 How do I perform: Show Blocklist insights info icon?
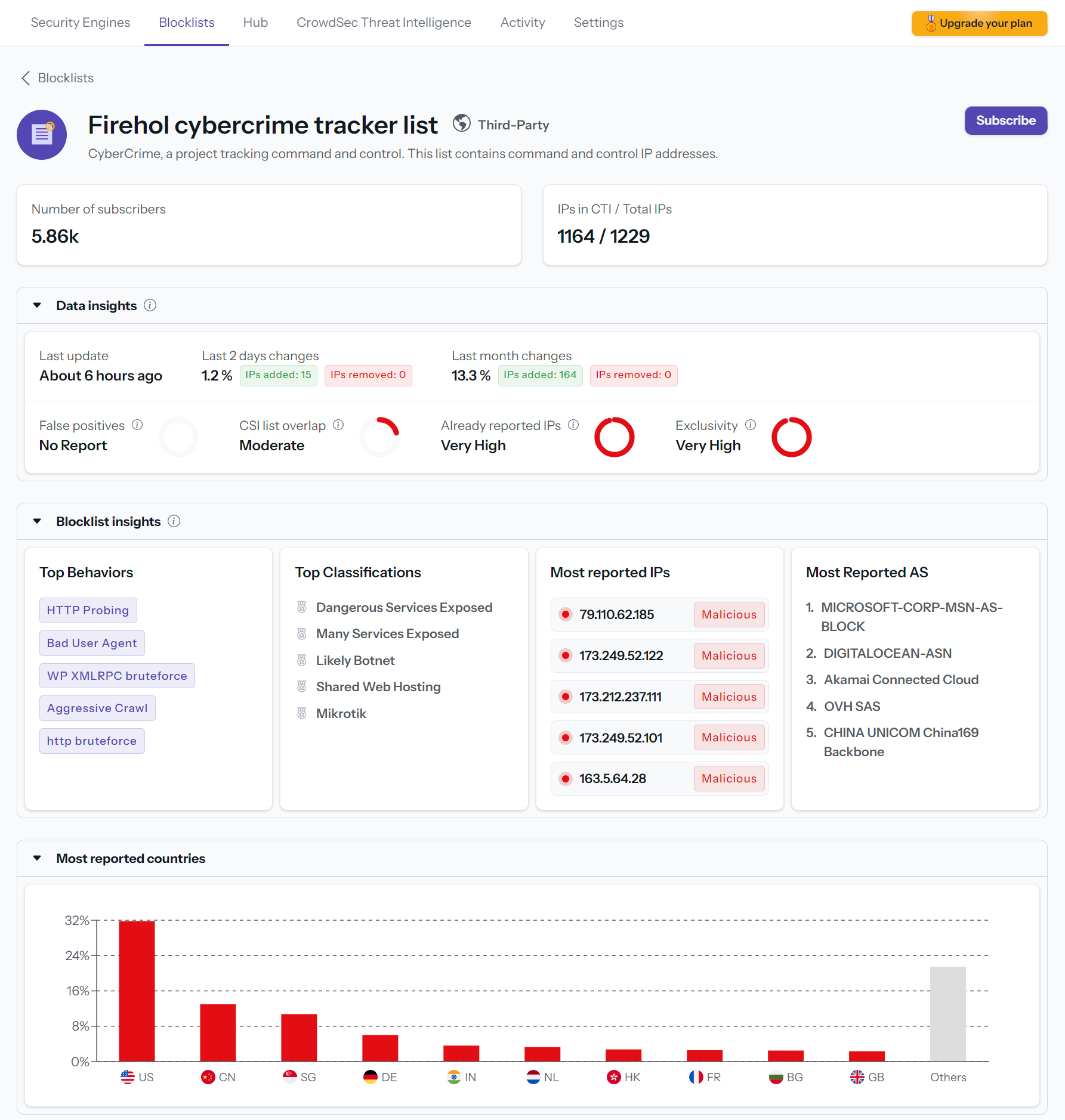[x=174, y=521]
